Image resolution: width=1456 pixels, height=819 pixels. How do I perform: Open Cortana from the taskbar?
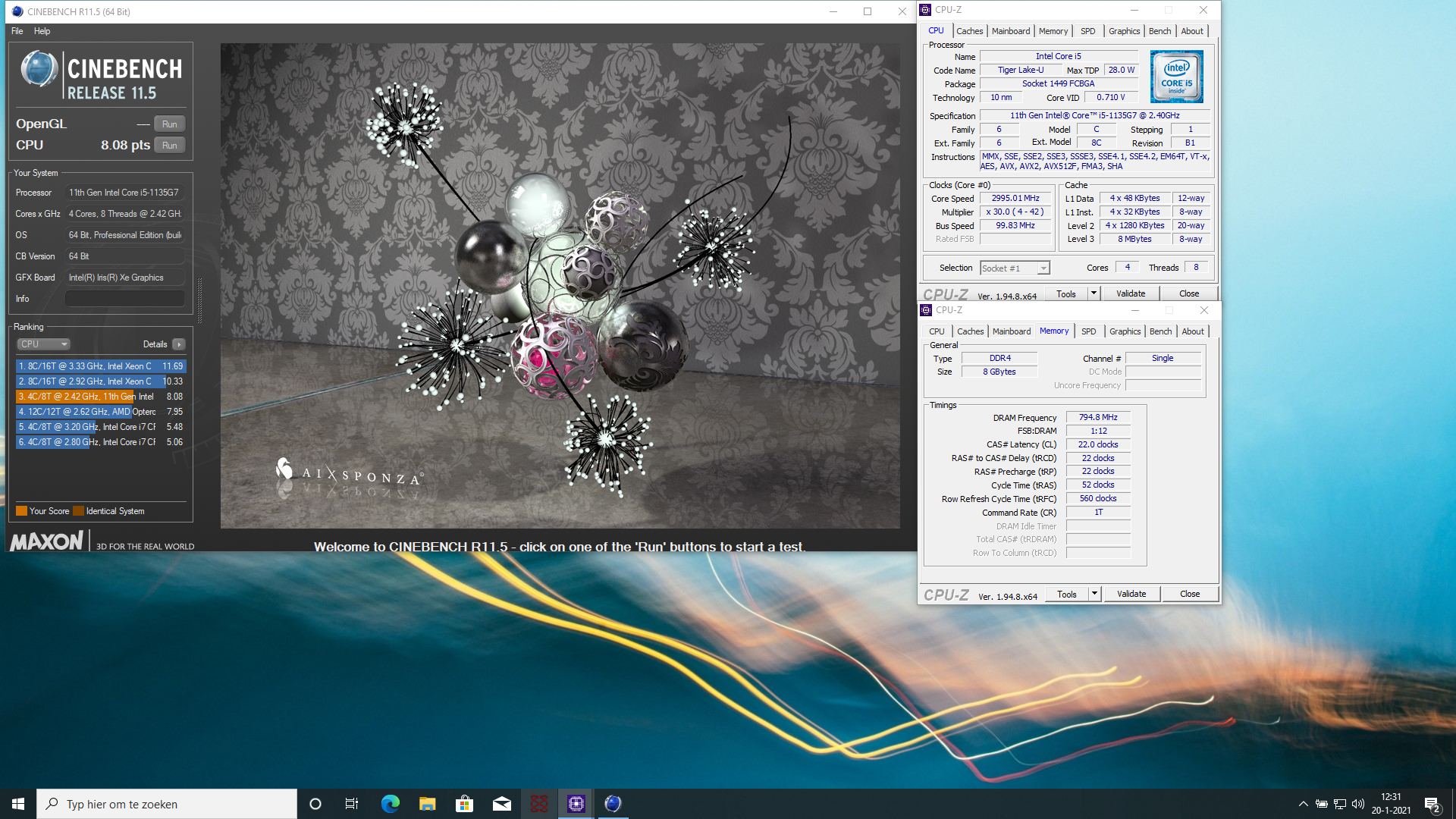(x=315, y=804)
